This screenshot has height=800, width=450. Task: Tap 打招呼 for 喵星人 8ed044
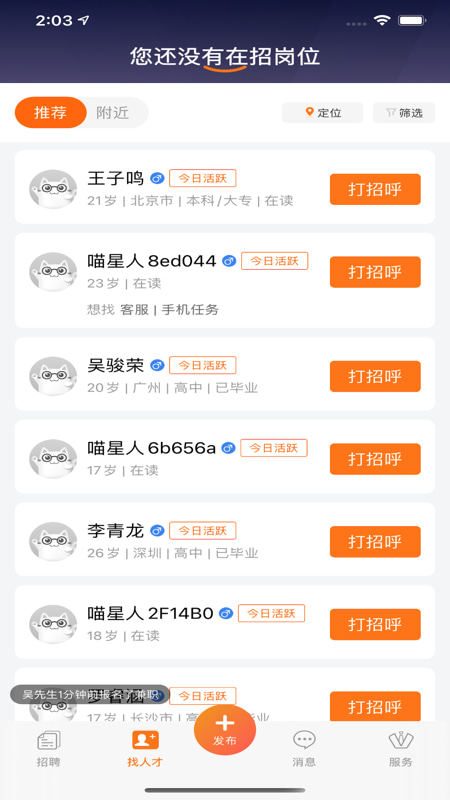point(375,272)
